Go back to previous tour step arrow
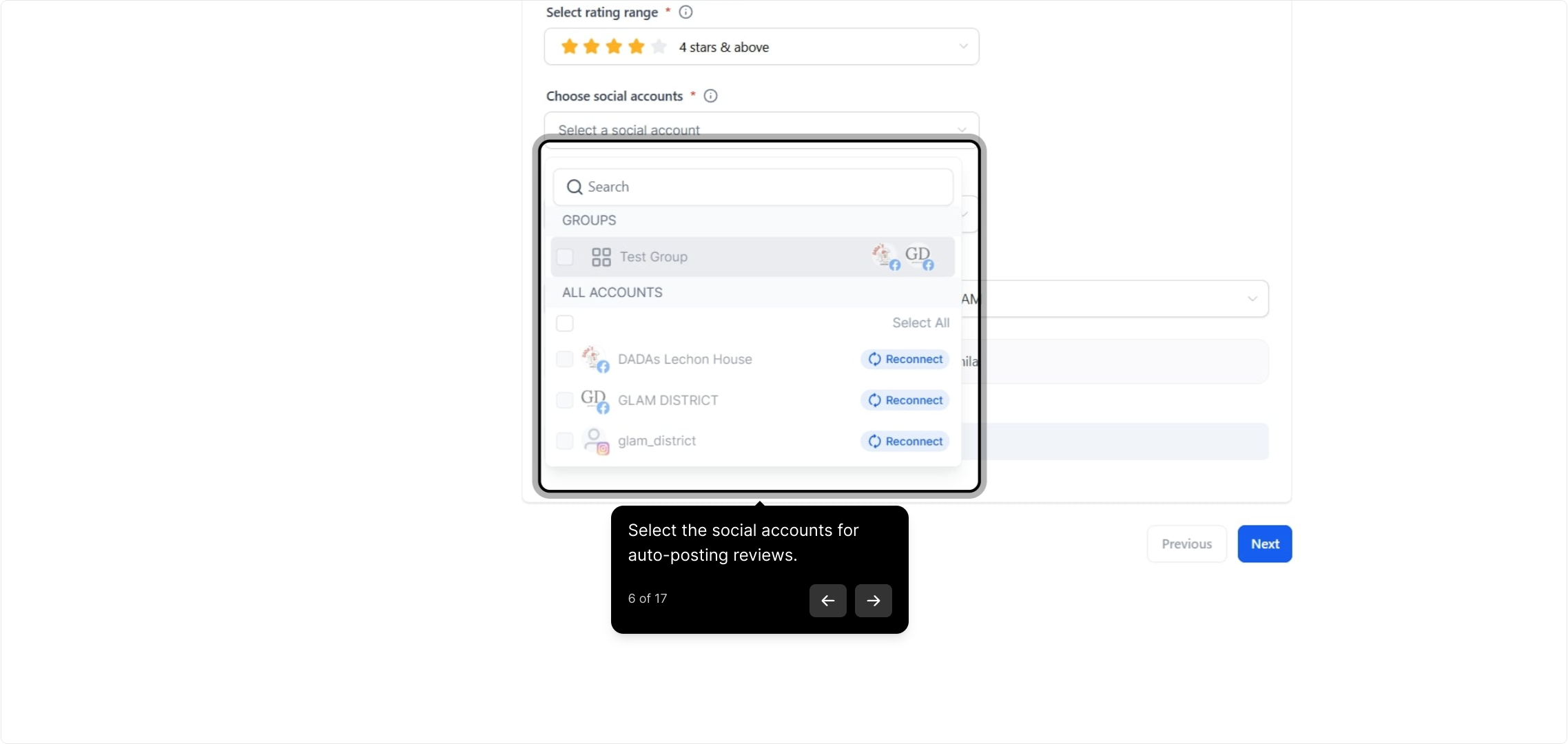This screenshot has width=1568, height=744. (x=827, y=601)
